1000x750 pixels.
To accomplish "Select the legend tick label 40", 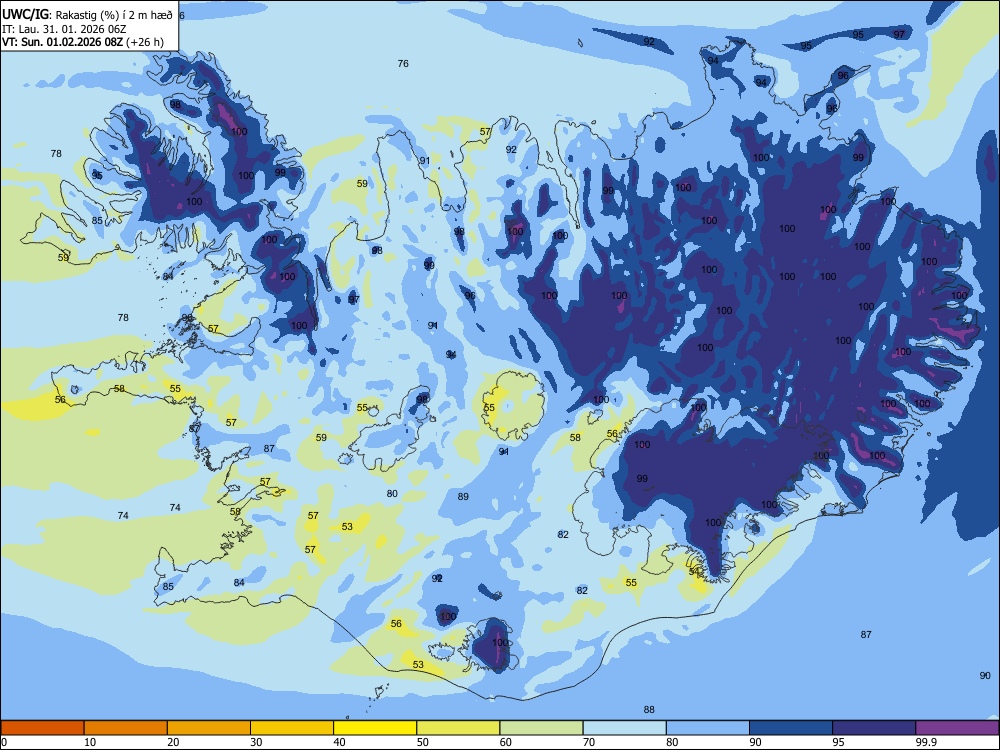I will point(340,742).
